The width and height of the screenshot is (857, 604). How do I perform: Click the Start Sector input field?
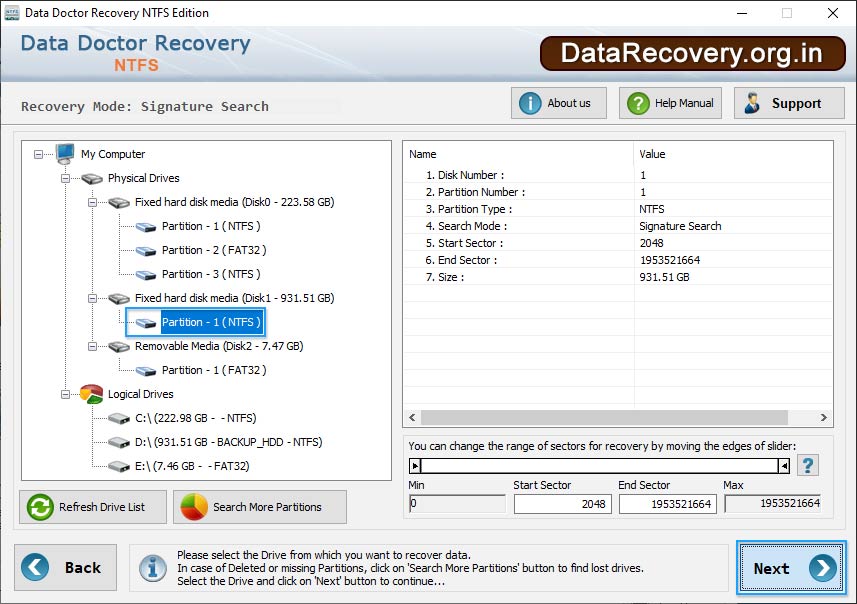[562, 504]
